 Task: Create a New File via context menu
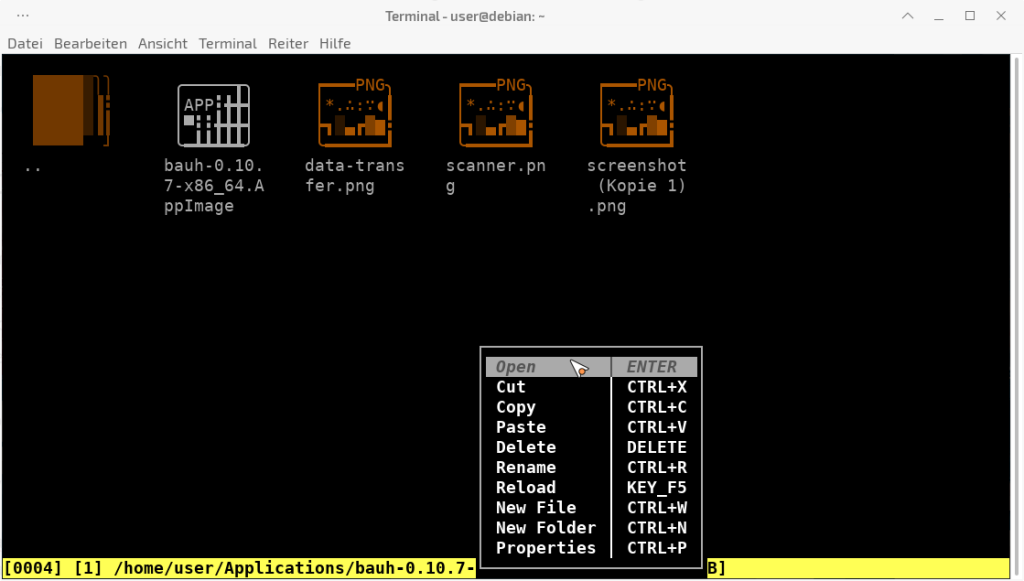[x=536, y=507]
